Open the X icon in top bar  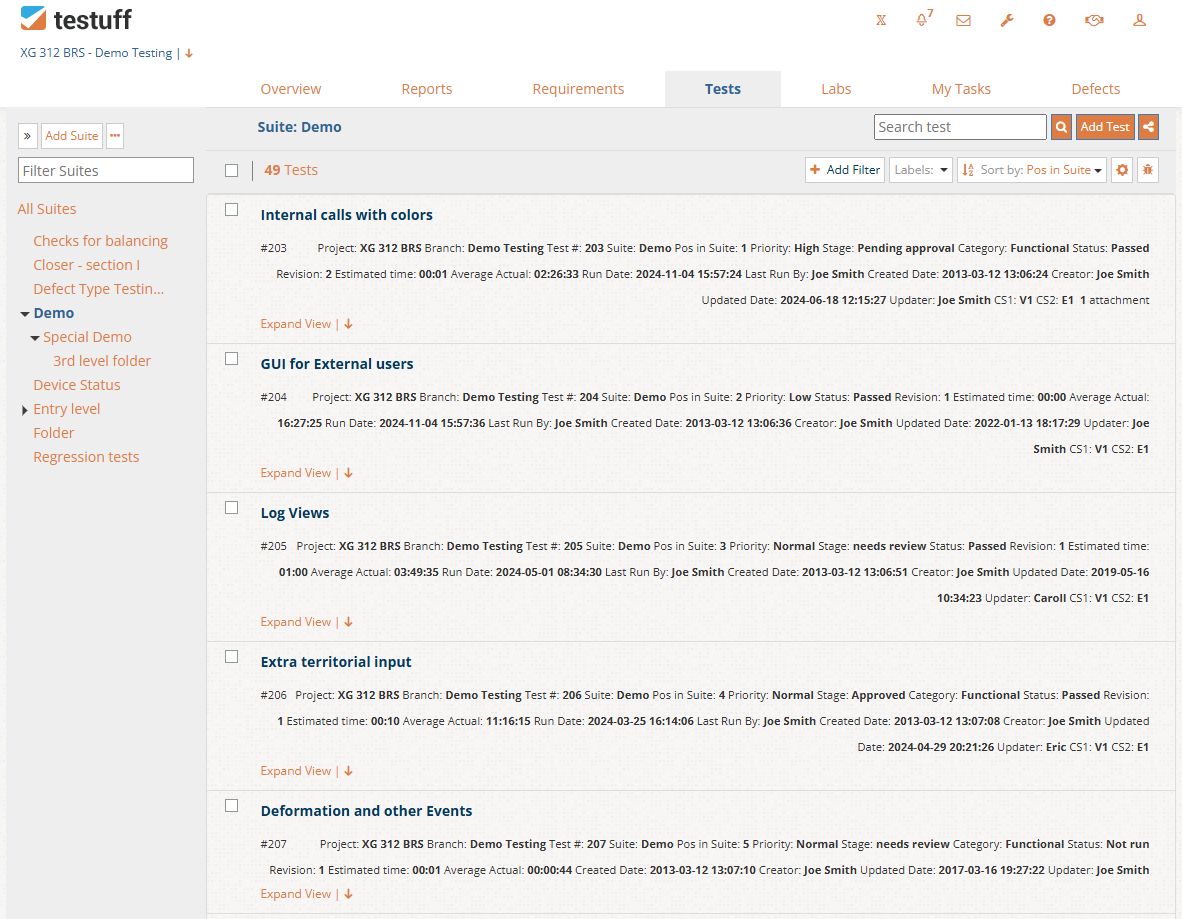880,20
